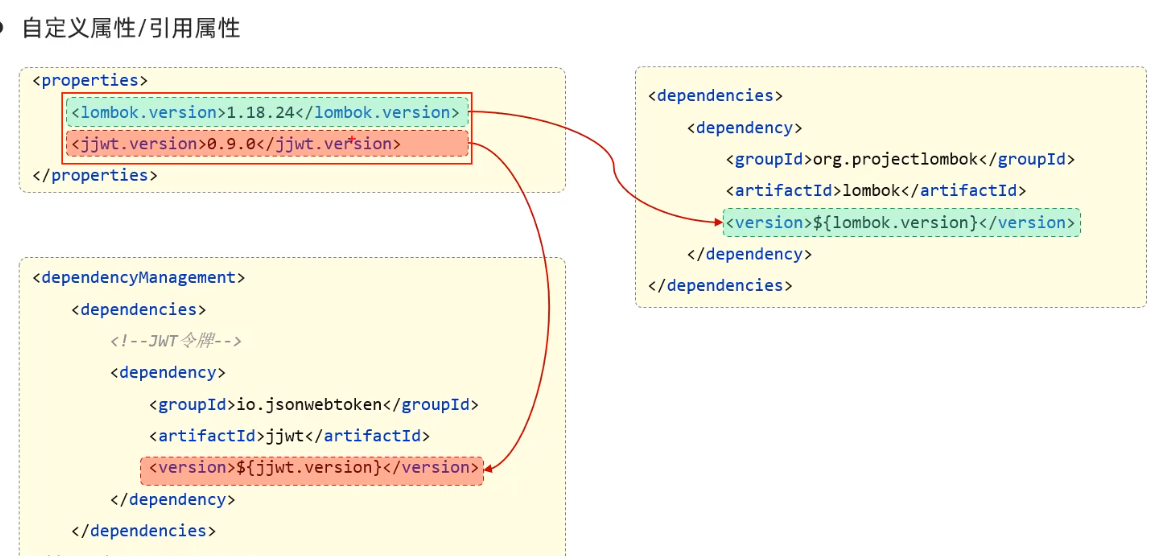Select the green lombok.version 1.18.24 line

tap(266, 112)
